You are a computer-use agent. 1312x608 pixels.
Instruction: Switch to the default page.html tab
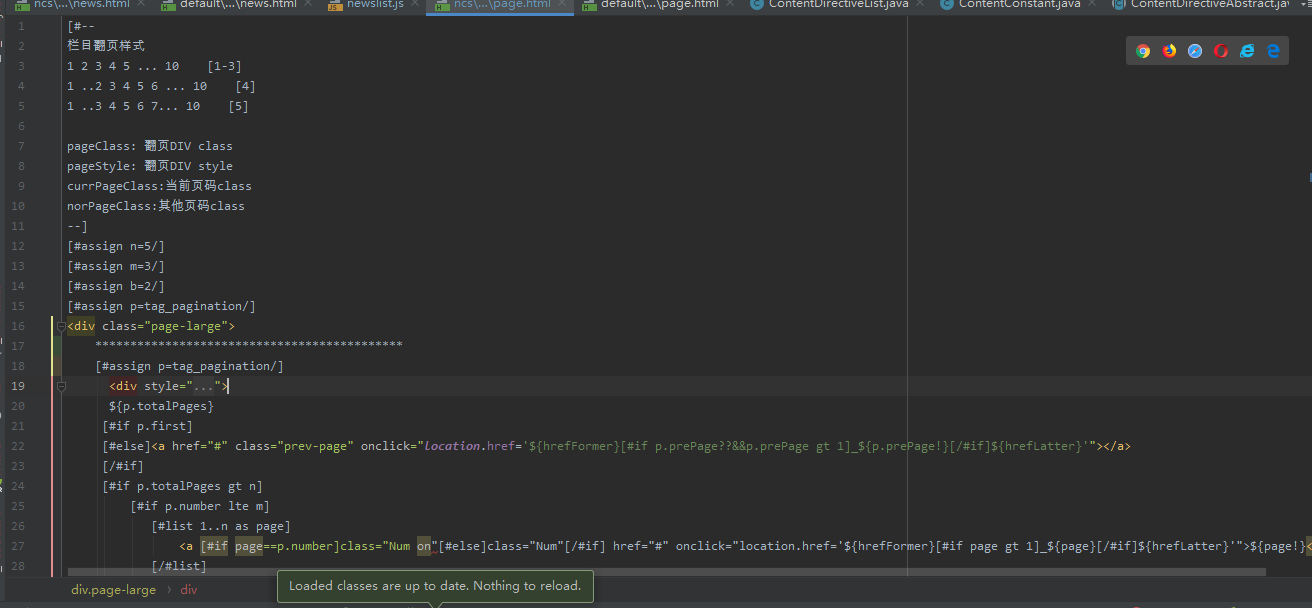[x=659, y=5]
